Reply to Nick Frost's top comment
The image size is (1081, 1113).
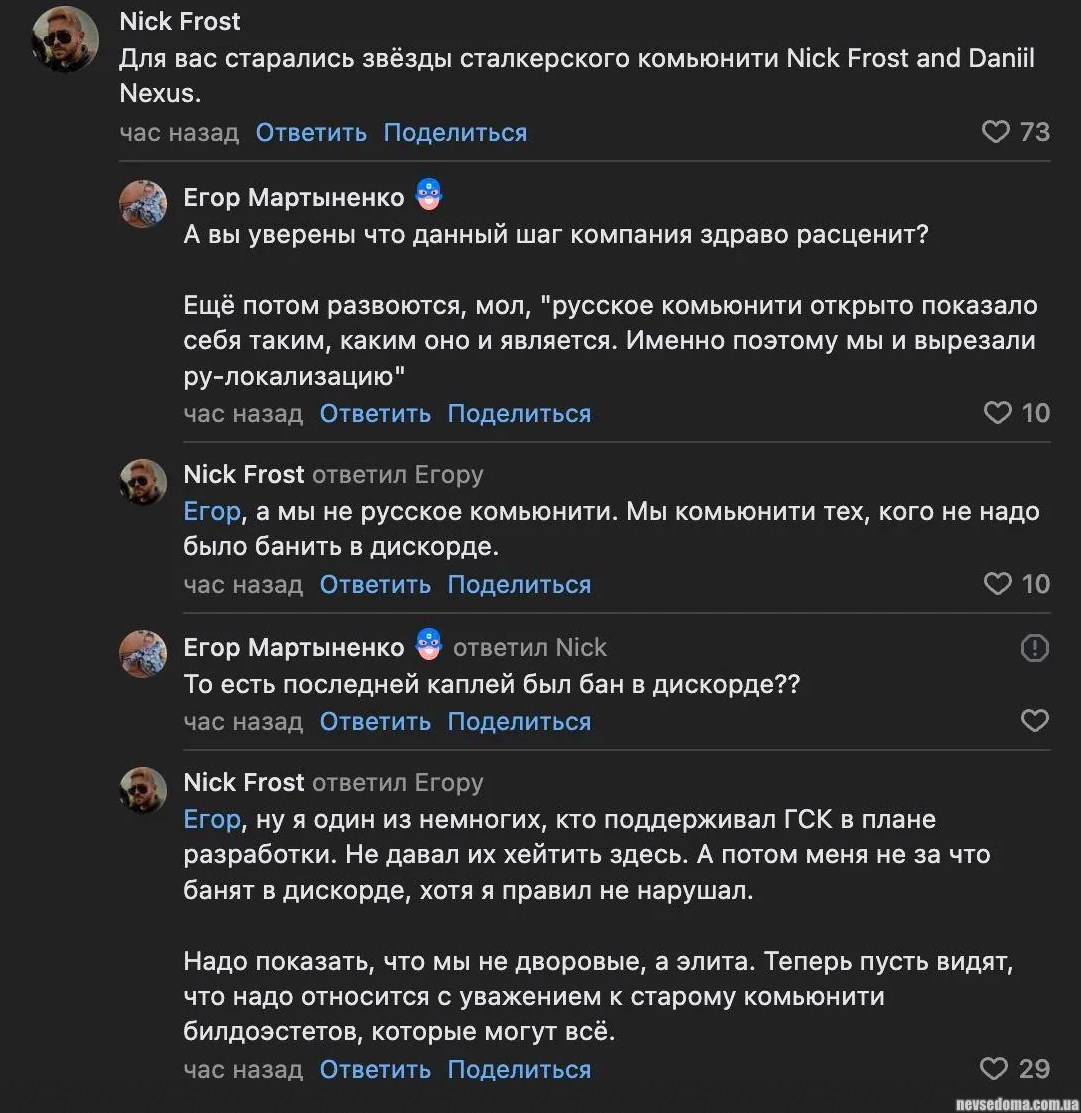[x=311, y=132]
